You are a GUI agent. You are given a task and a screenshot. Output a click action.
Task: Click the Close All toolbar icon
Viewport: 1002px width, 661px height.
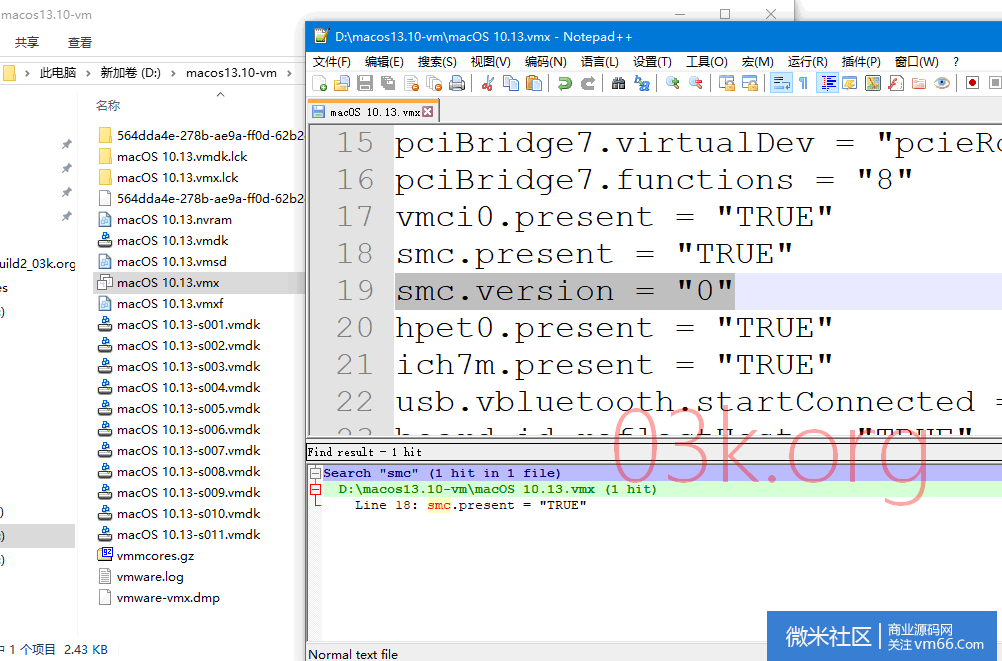point(435,83)
